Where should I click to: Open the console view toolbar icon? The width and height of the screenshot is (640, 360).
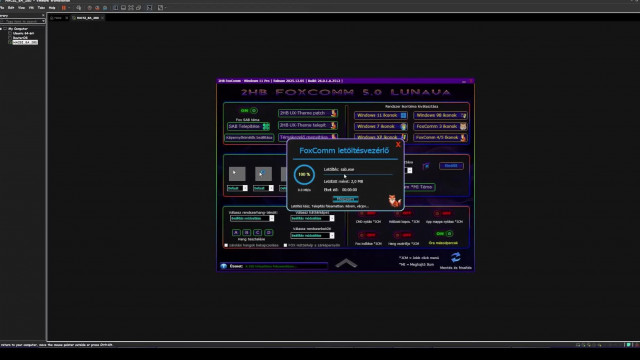[149, 8]
